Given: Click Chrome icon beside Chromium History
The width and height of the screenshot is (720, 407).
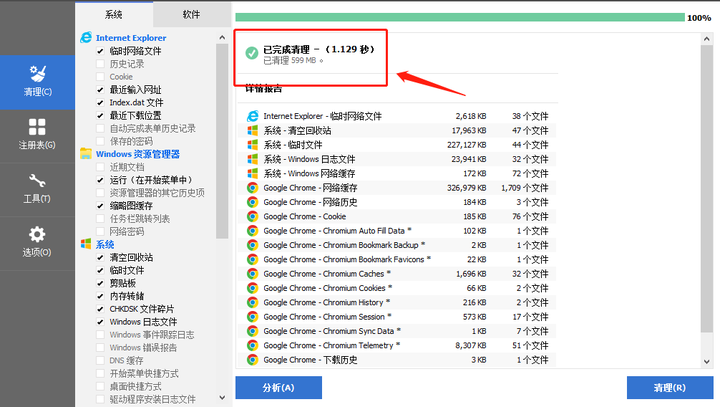Looking at the screenshot, I should coord(253,302).
